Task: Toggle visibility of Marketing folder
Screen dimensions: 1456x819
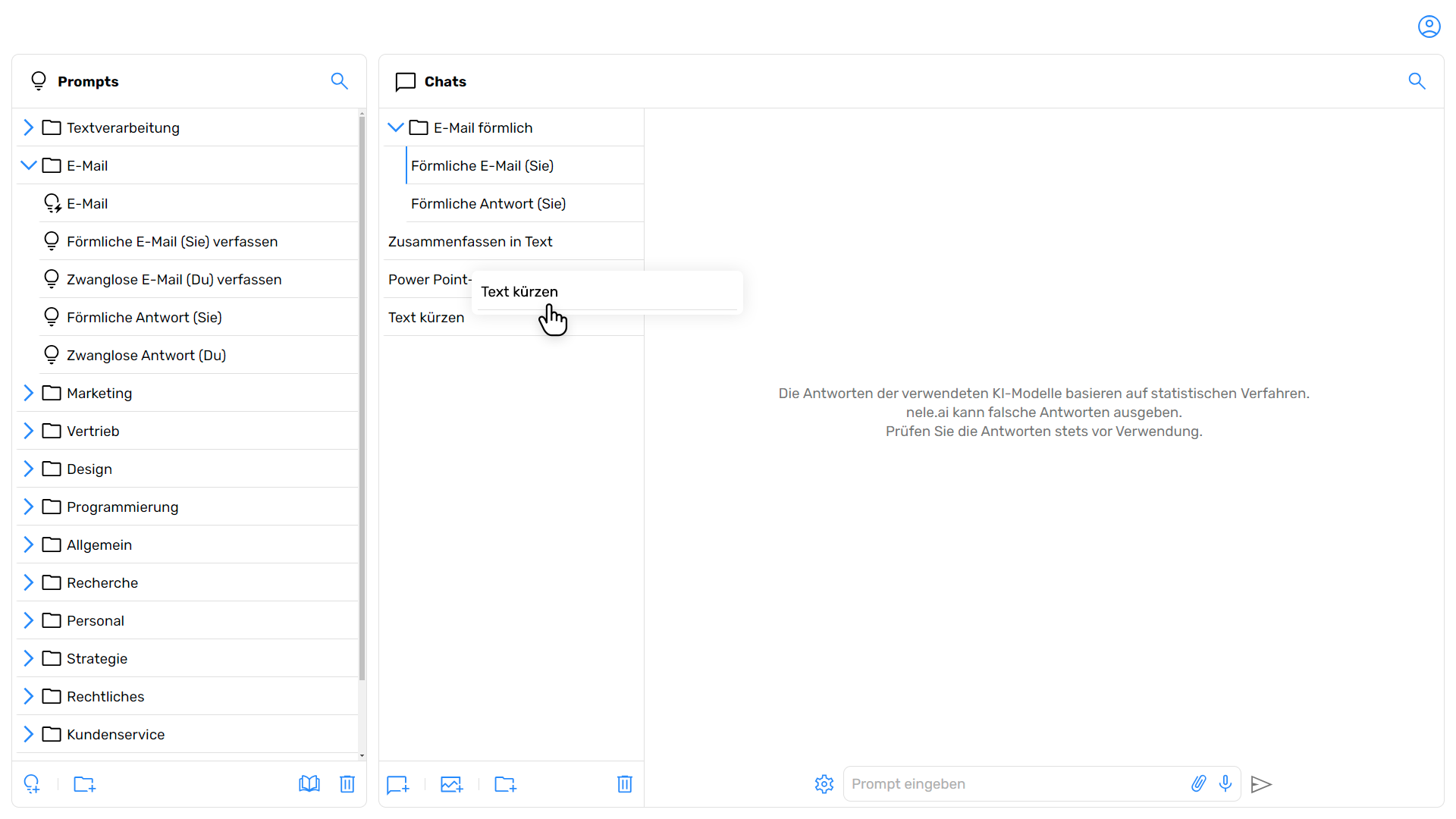Action: 29,392
